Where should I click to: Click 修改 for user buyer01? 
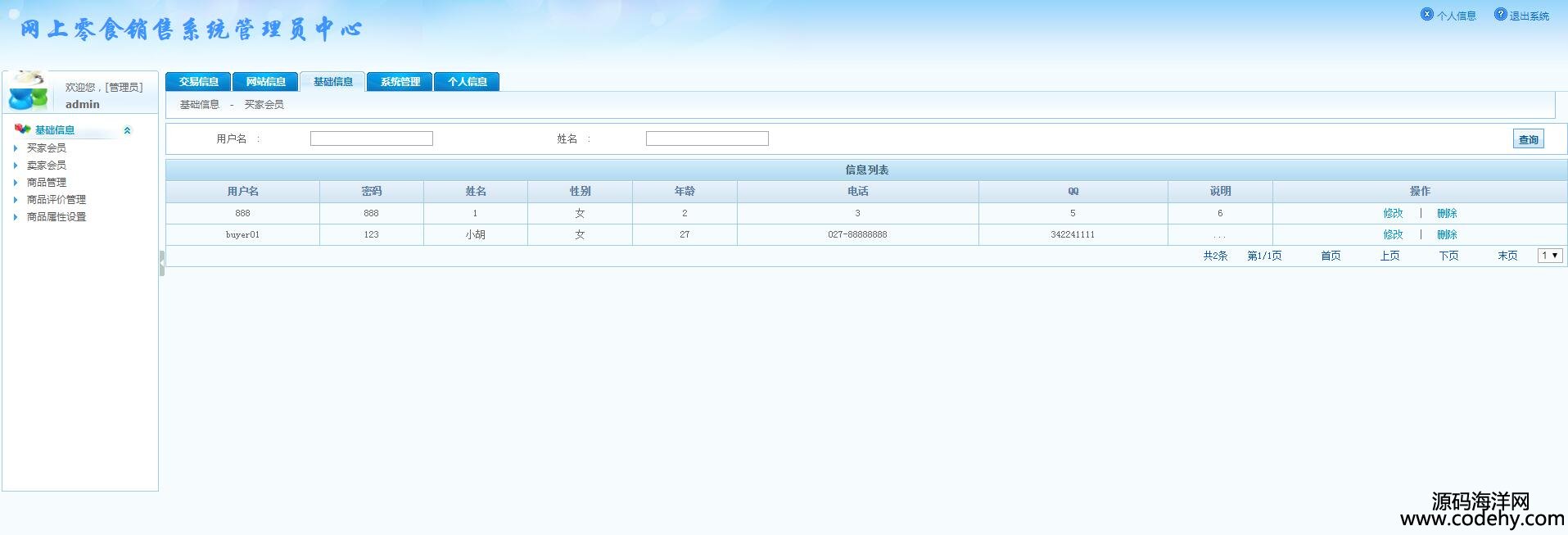click(x=1393, y=234)
